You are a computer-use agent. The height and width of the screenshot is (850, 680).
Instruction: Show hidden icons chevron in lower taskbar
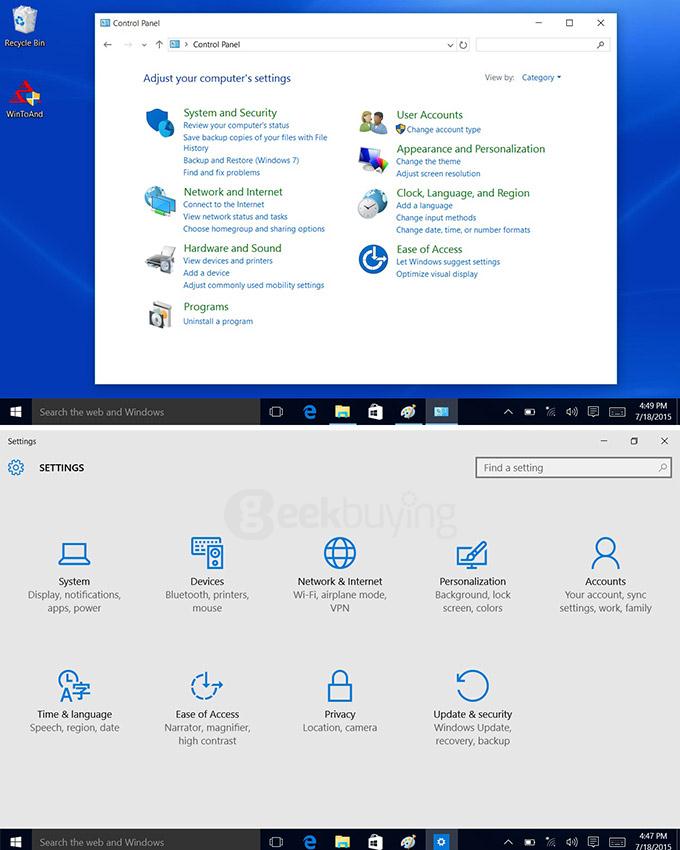(x=508, y=842)
